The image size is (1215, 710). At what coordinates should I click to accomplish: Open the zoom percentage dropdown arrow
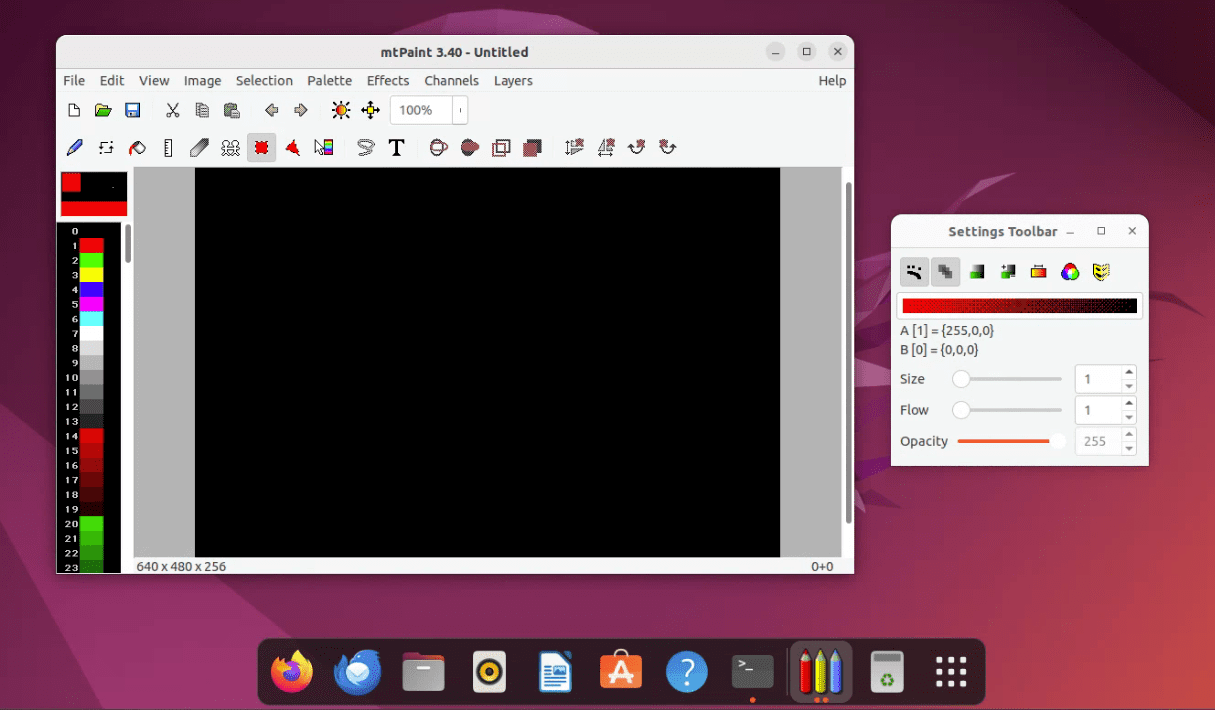tap(460, 110)
